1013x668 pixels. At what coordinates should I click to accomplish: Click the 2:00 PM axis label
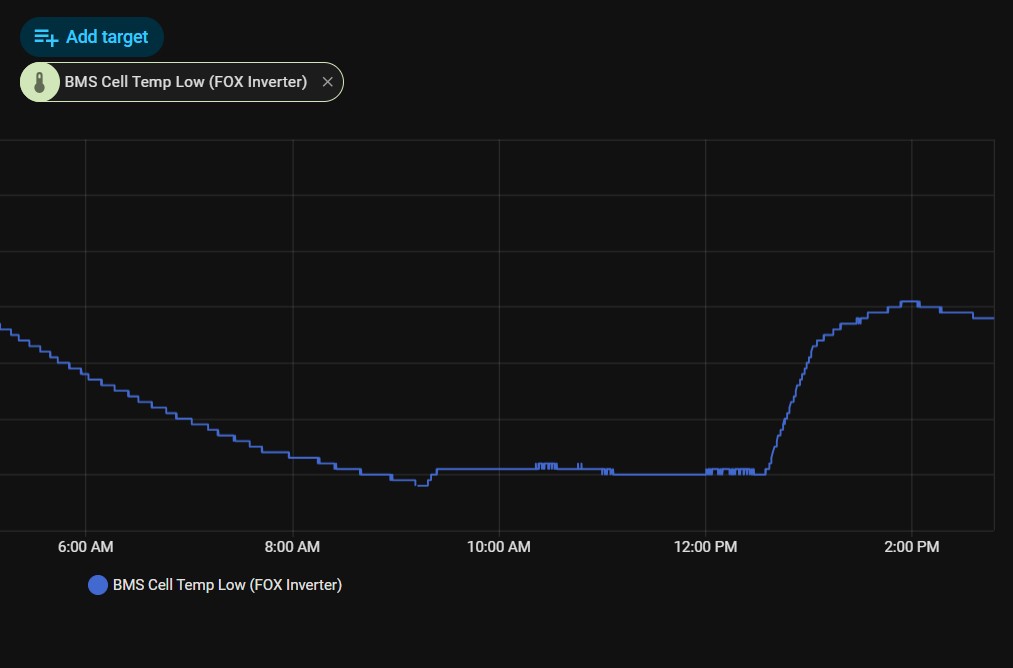coord(912,547)
